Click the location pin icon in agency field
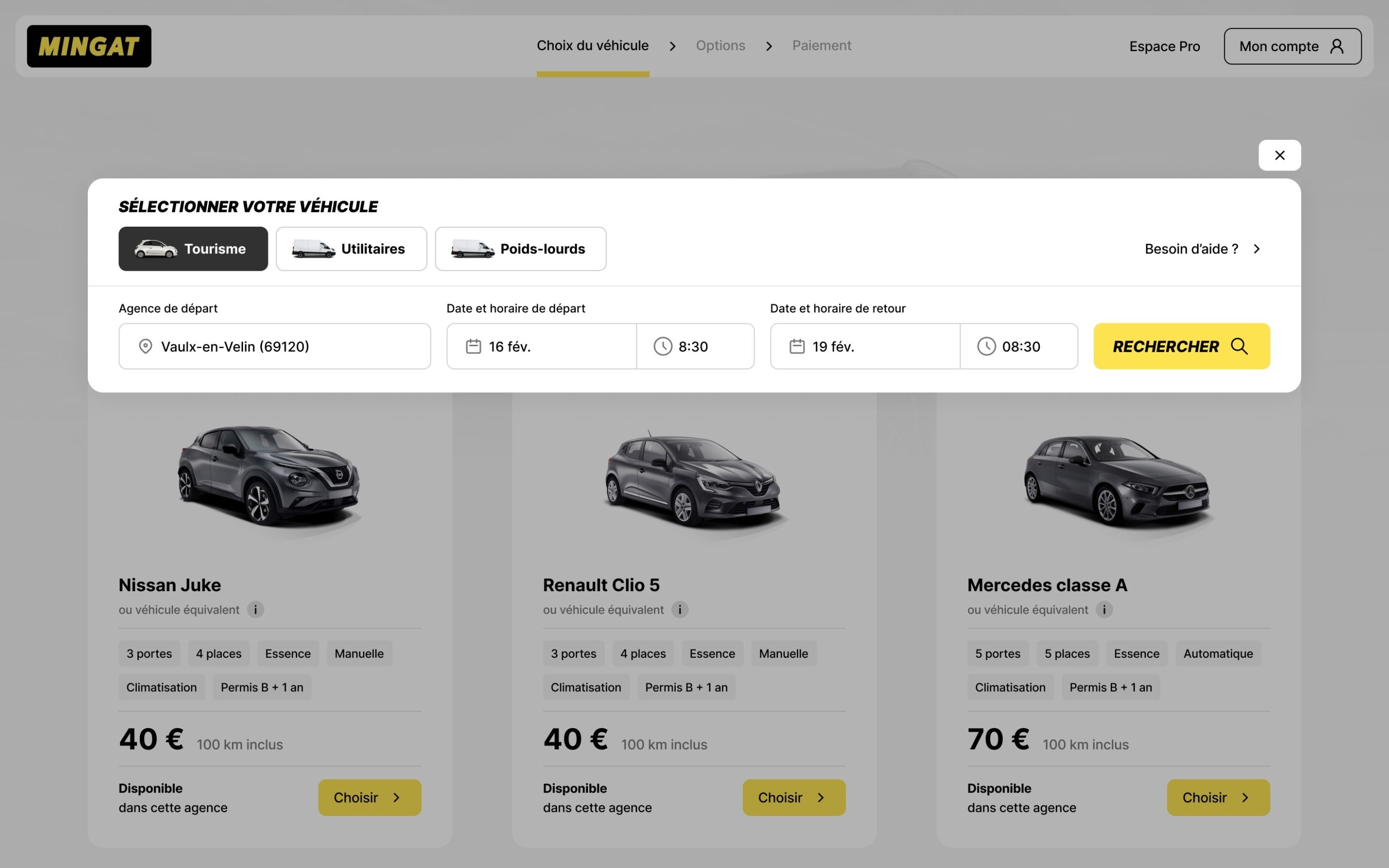The width and height of the screenshot is (1389, 868). 145,346
